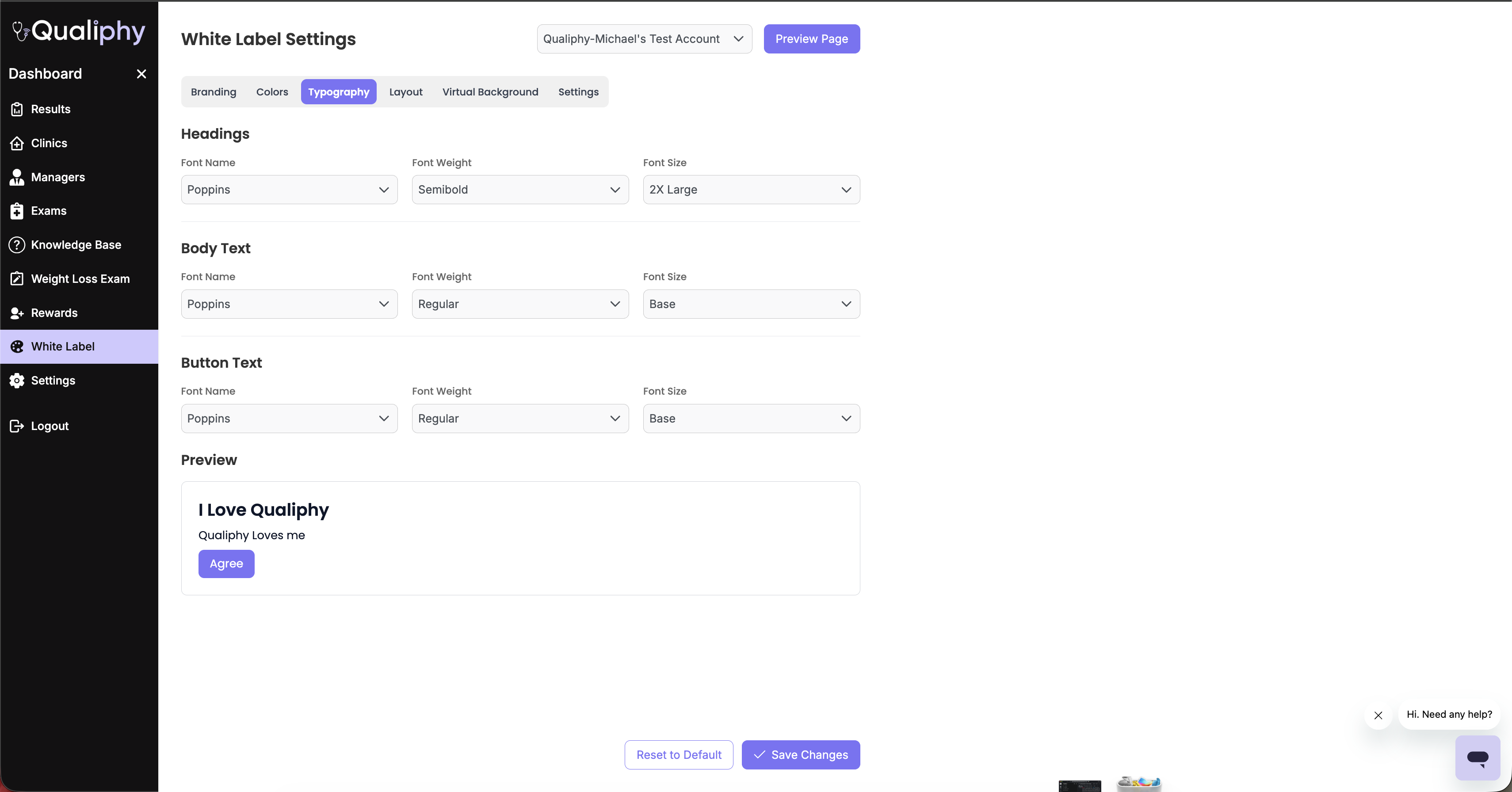The width and height of the screenshot is (1512, 792).
Task: Click the 'Qualiphy Loves me' preview text
Action: [252, 535]
